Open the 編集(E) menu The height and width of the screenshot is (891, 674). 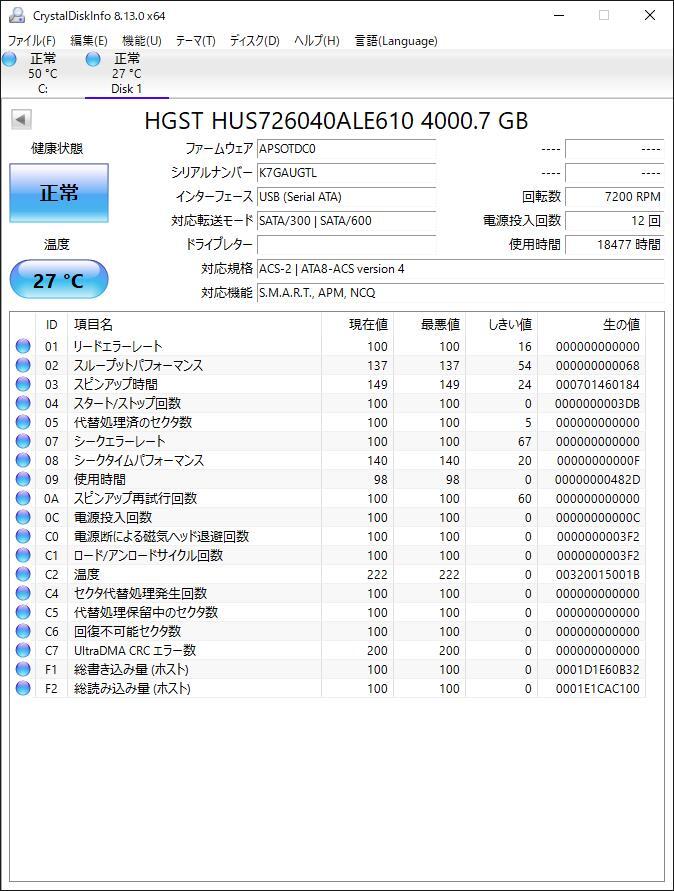click(x=89, y=40)
